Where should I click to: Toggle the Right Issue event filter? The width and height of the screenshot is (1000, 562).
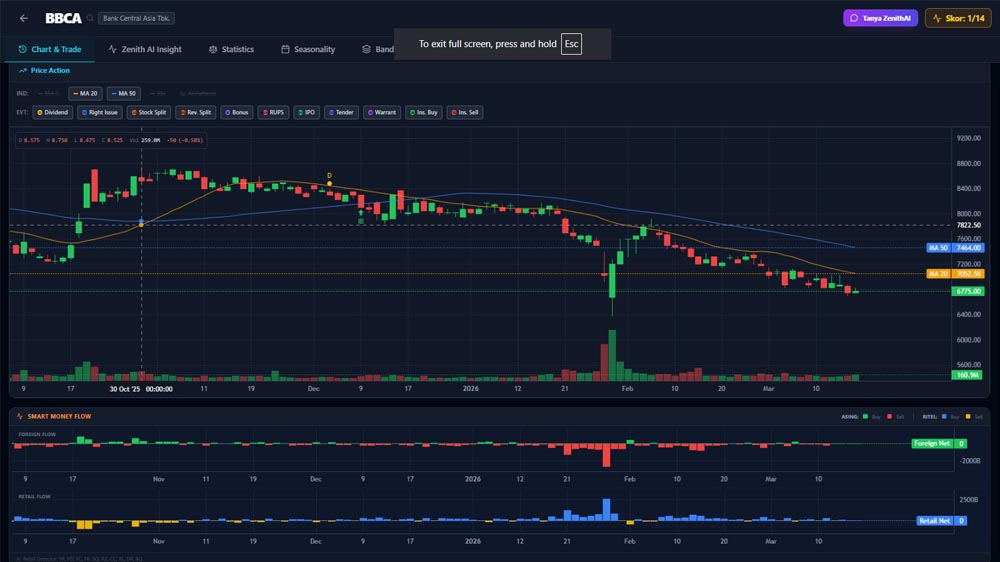pyautogui.click(x=99, y=112)
